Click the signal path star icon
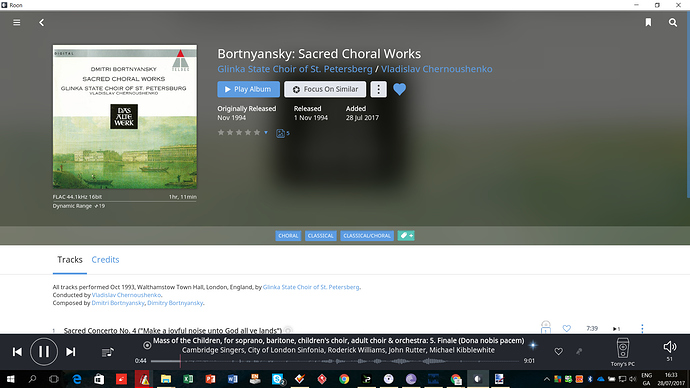Viewport: 690px width, 388px height. tap(533, 345)
